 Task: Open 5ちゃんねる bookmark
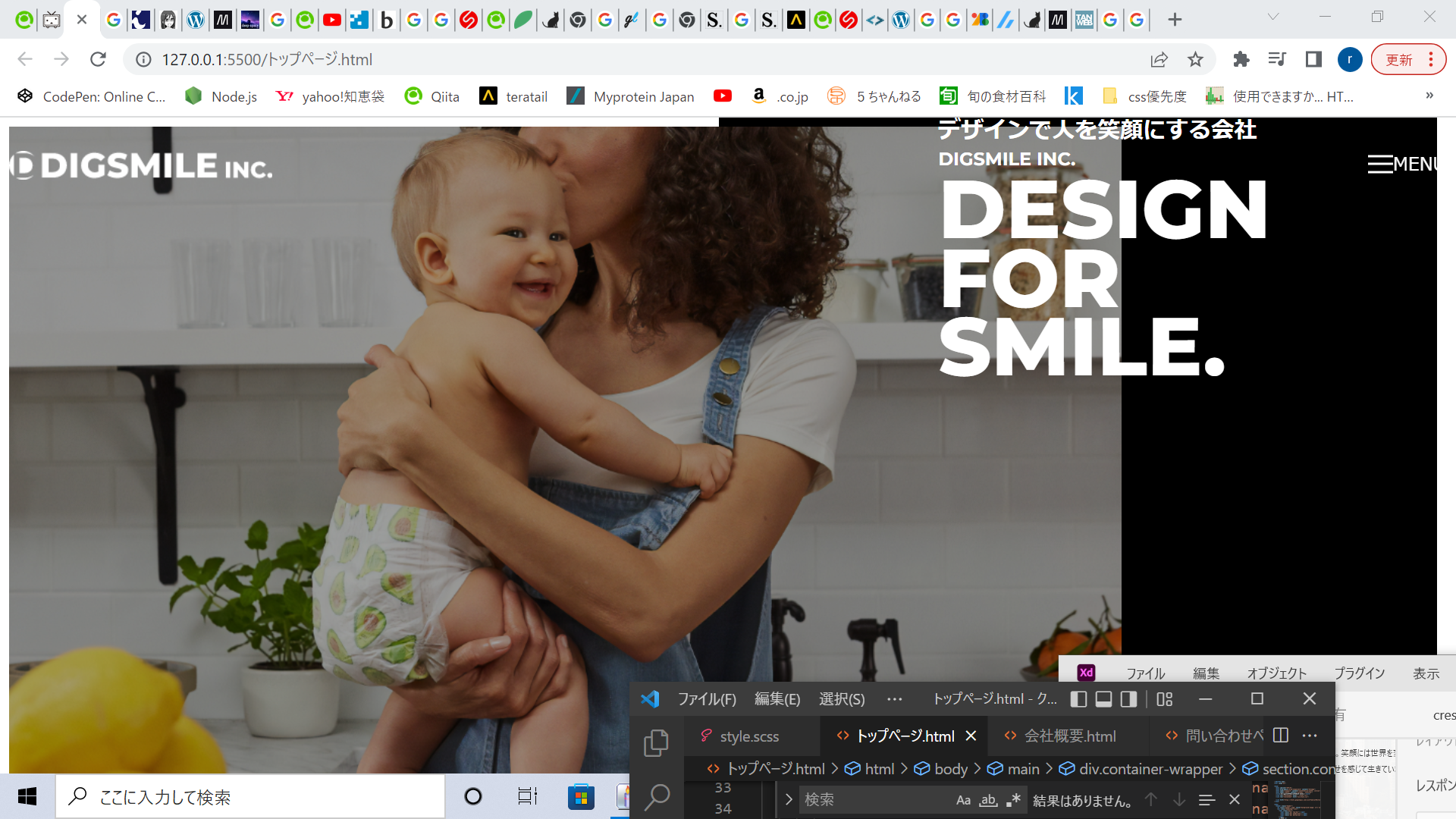click(874, 96)
